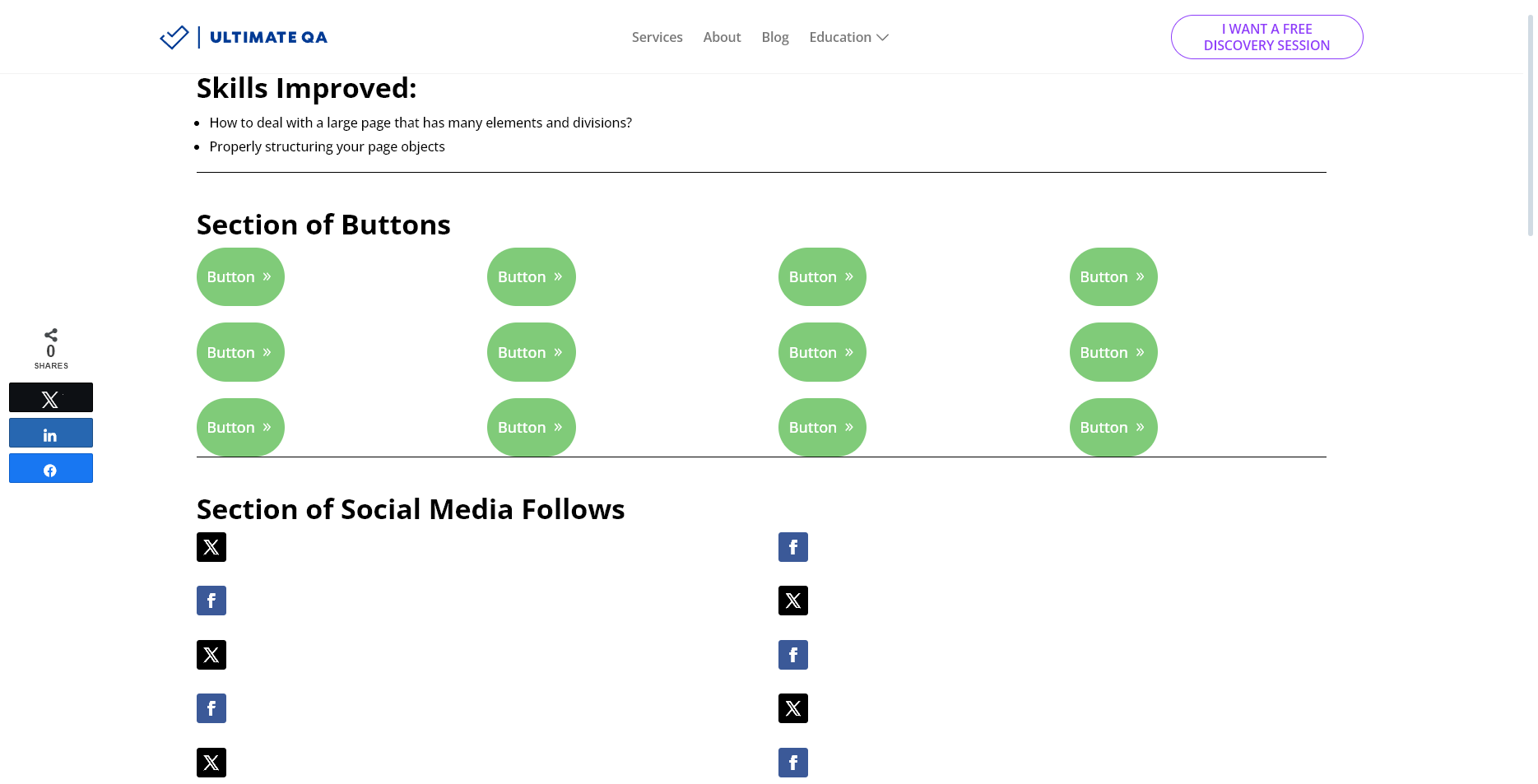The width and height of the screenshot is (1538, 784).
Task: Click third Button in the bottom row
Action: coord(822,428)
